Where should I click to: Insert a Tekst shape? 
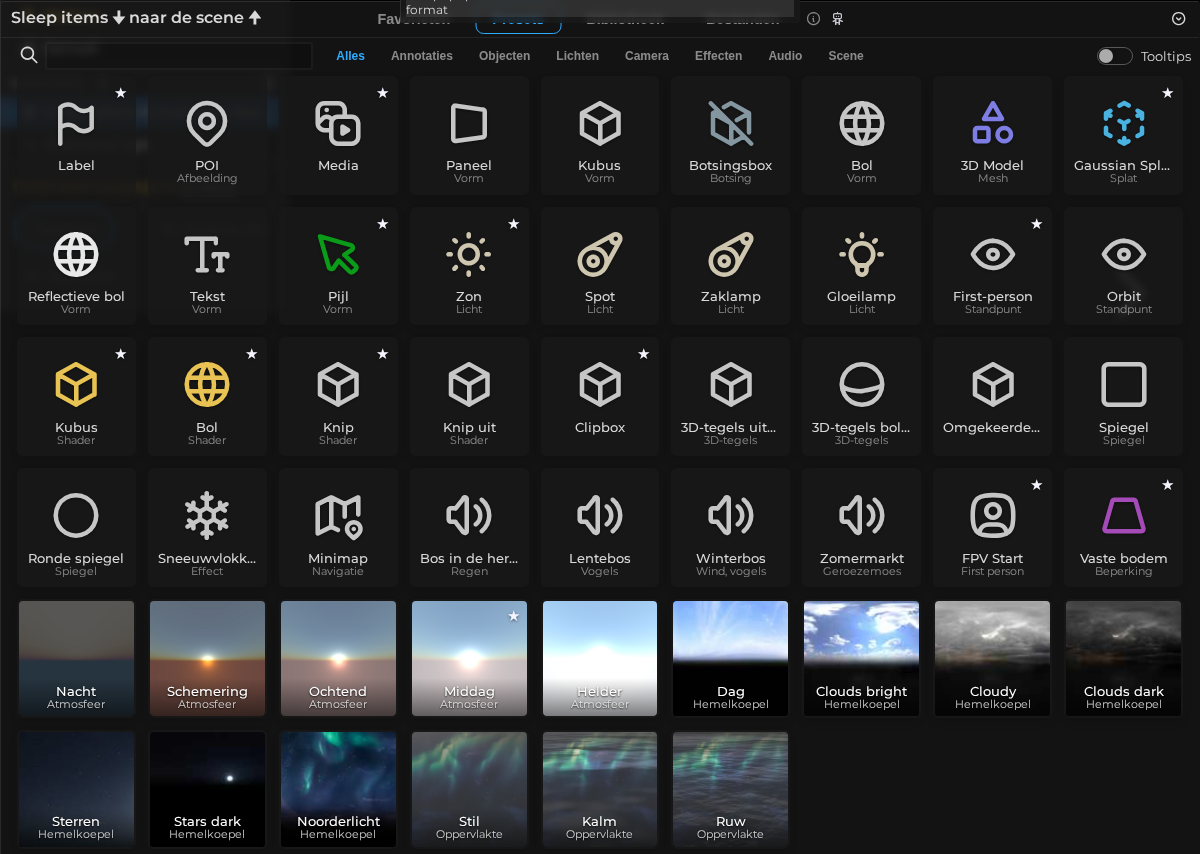click(x=207, y=265)
